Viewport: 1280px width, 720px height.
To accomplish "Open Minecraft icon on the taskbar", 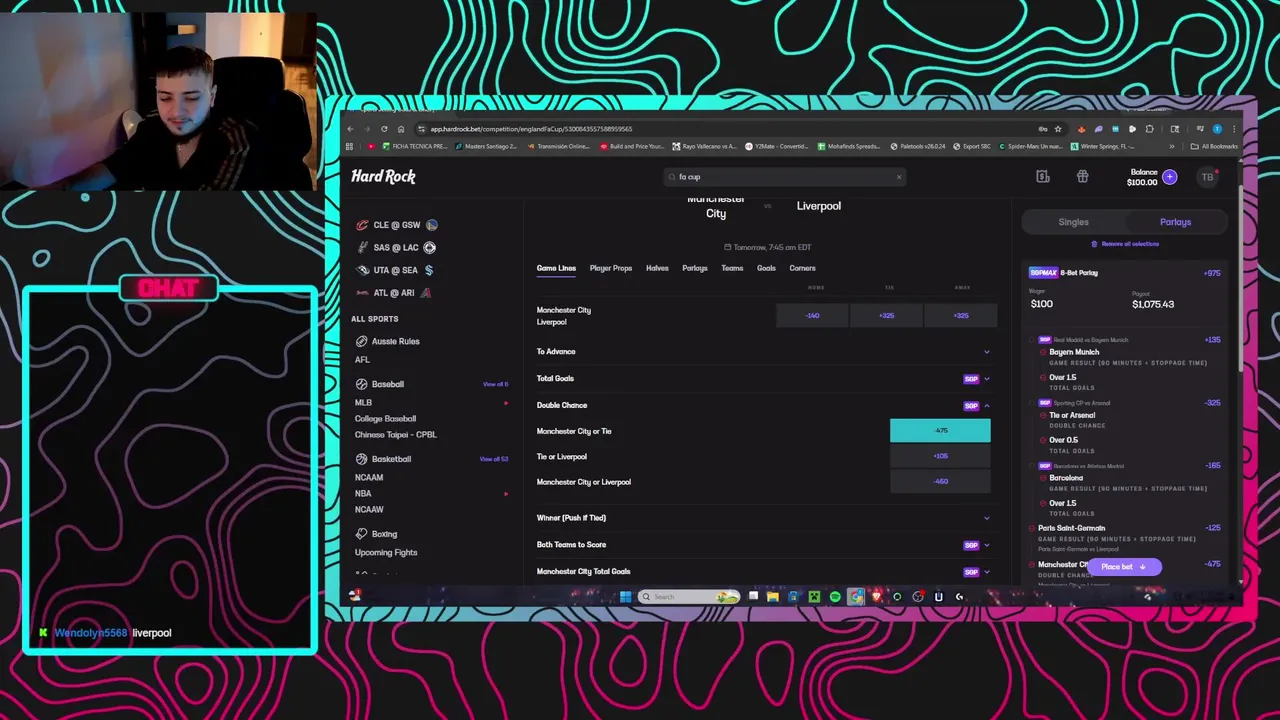I will point(814,597).
